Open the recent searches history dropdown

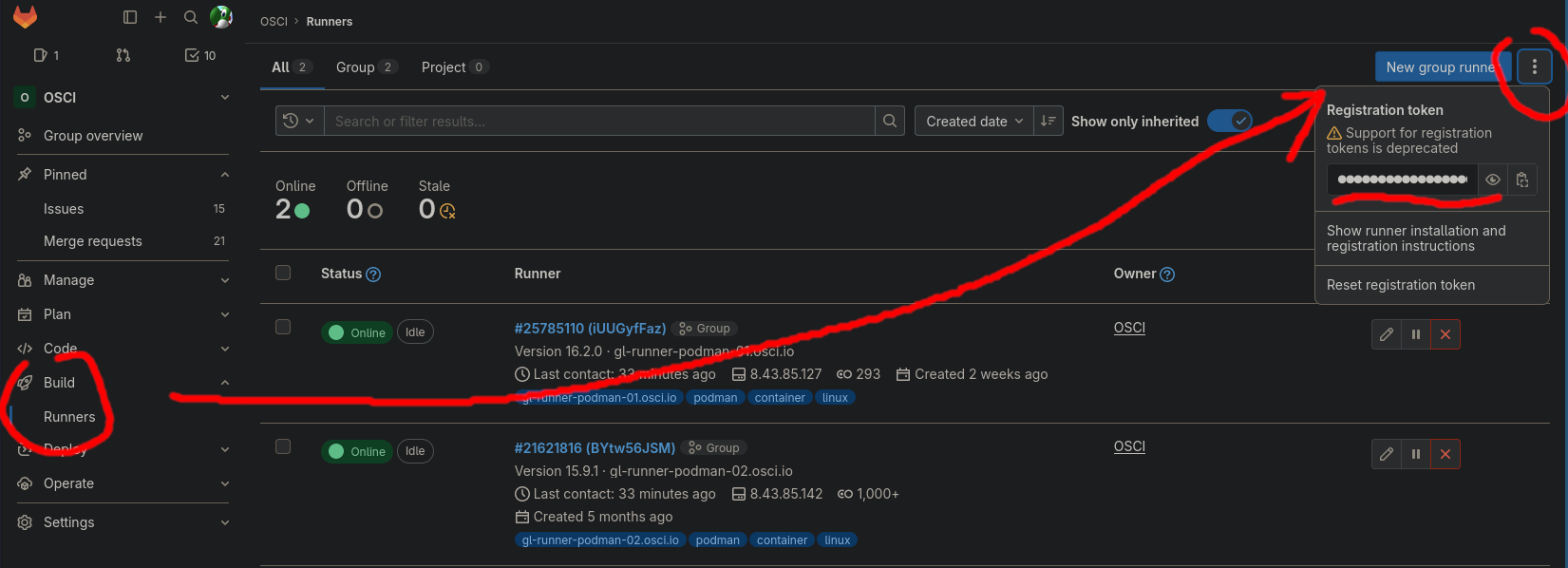tap(299, 122)
